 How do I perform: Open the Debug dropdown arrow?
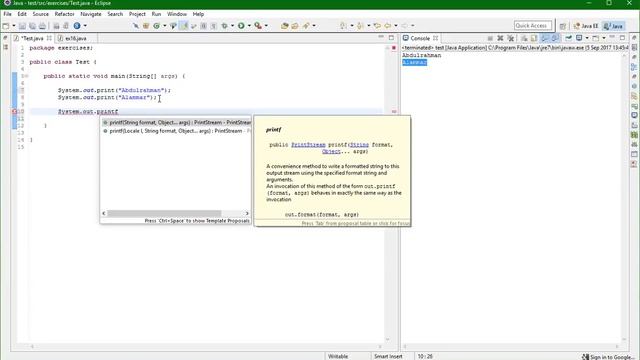coord(232,26)
